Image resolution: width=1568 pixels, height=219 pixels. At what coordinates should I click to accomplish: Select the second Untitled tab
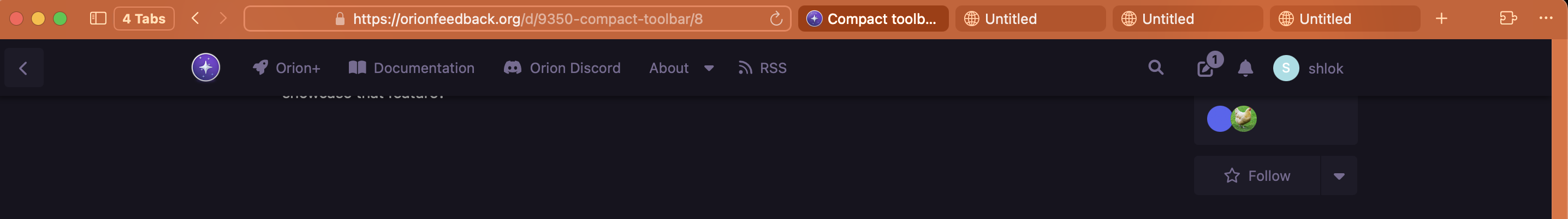(1187, 19)
